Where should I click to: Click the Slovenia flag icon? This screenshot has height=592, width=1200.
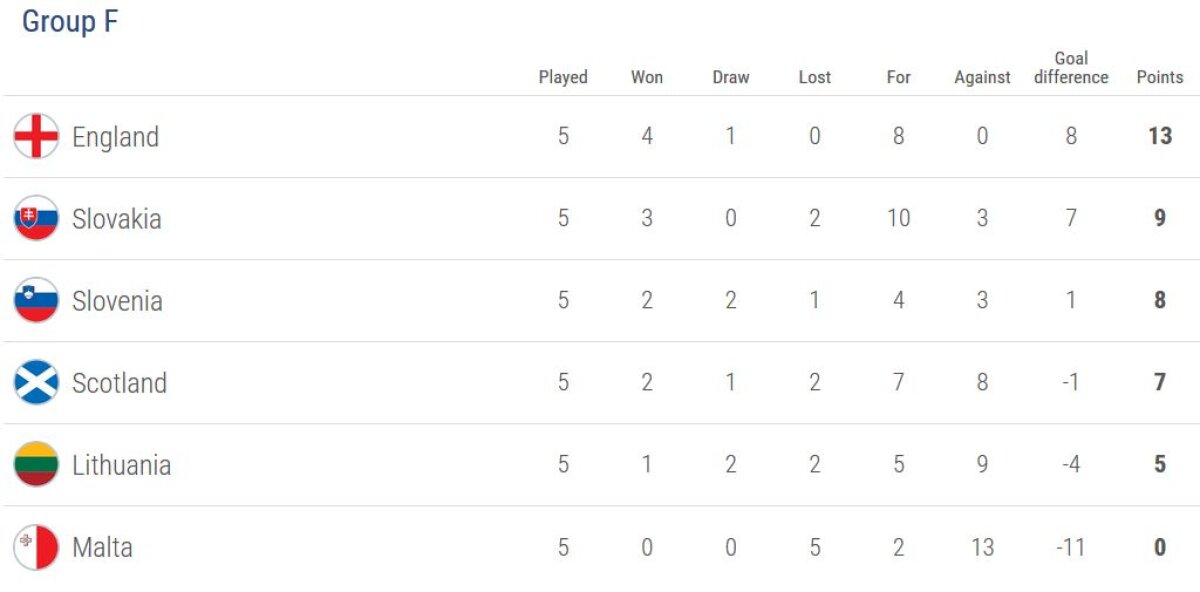pyautogui.click(x=36, y=300)
